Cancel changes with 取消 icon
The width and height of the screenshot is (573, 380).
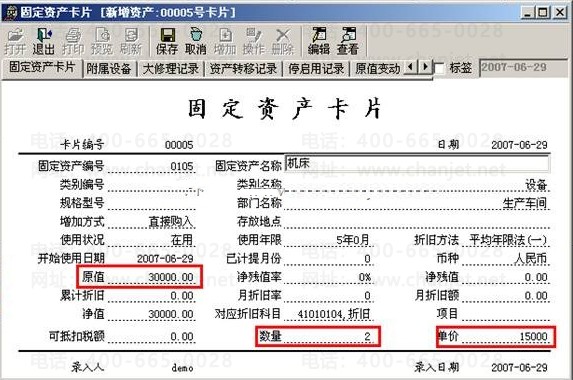point(196,41)
